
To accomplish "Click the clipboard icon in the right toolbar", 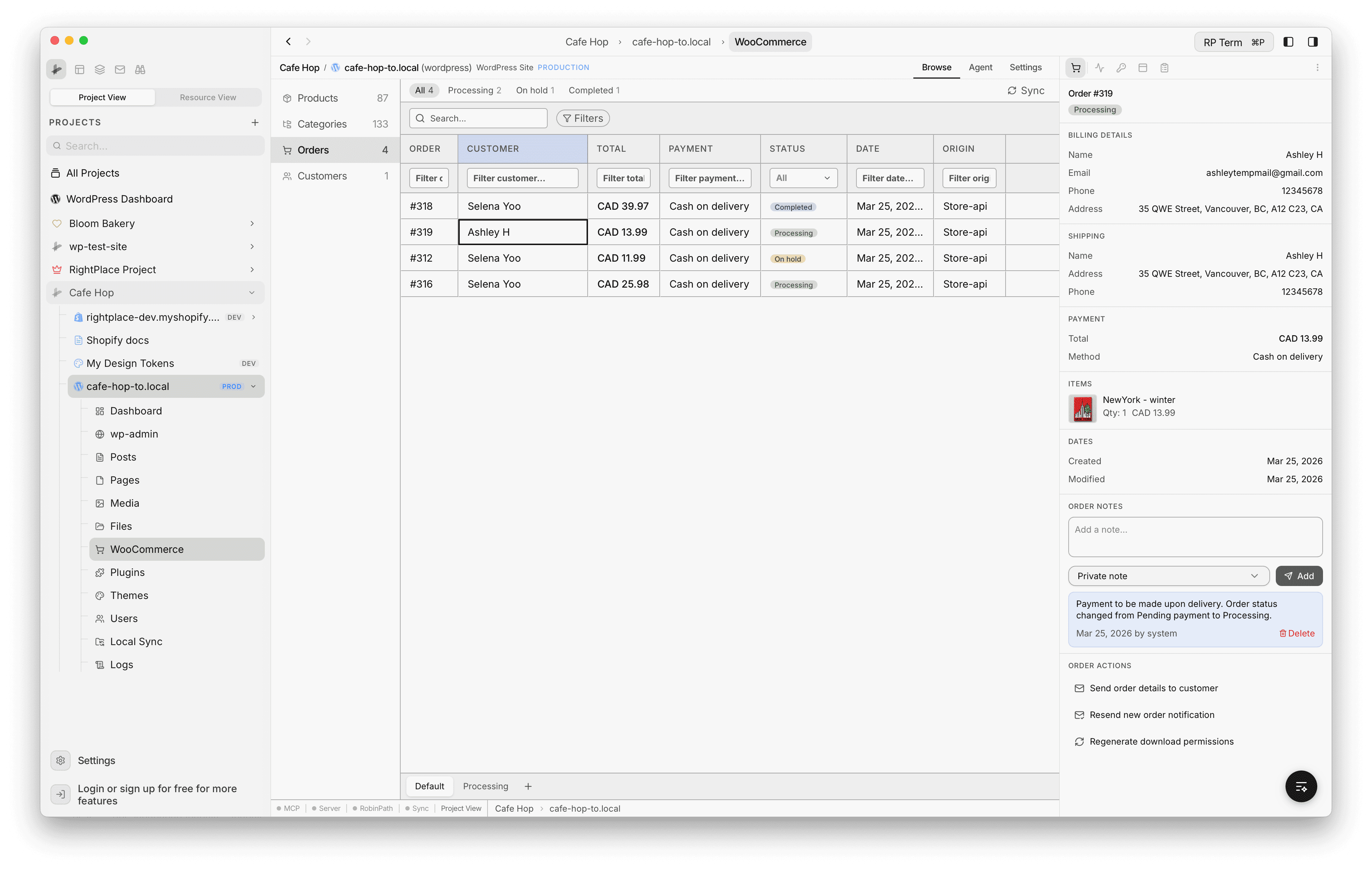I will 1164,67.
